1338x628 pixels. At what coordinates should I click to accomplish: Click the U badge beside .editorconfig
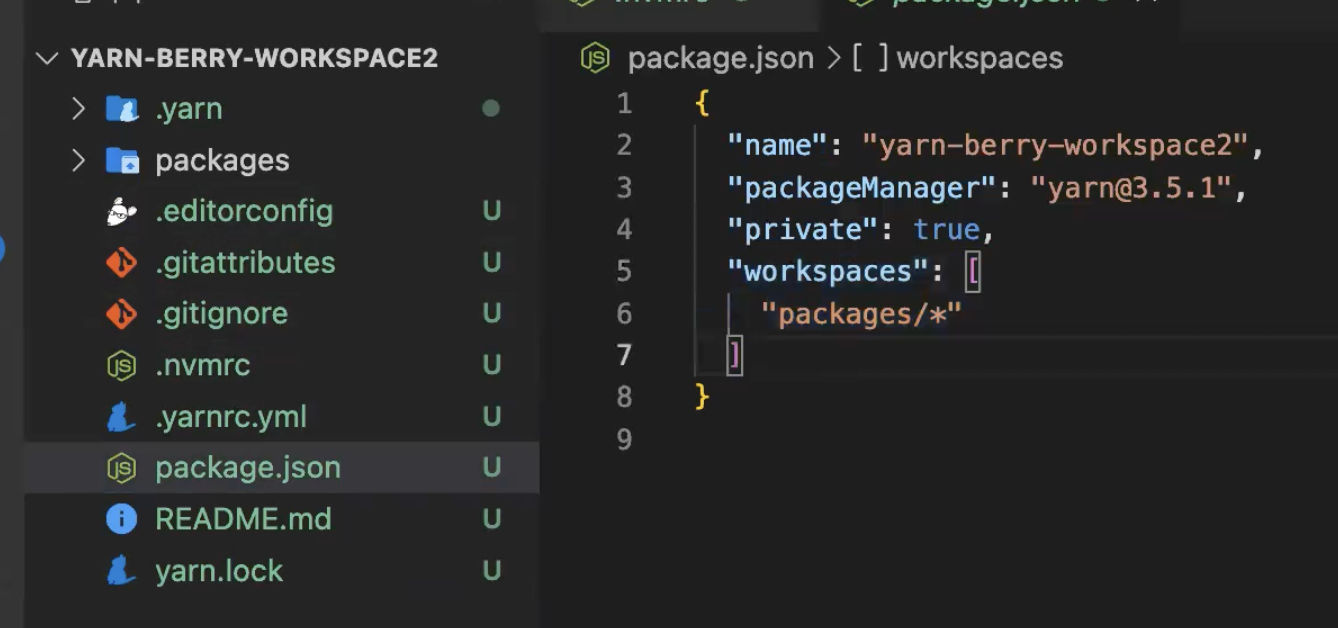pos(491,212)
